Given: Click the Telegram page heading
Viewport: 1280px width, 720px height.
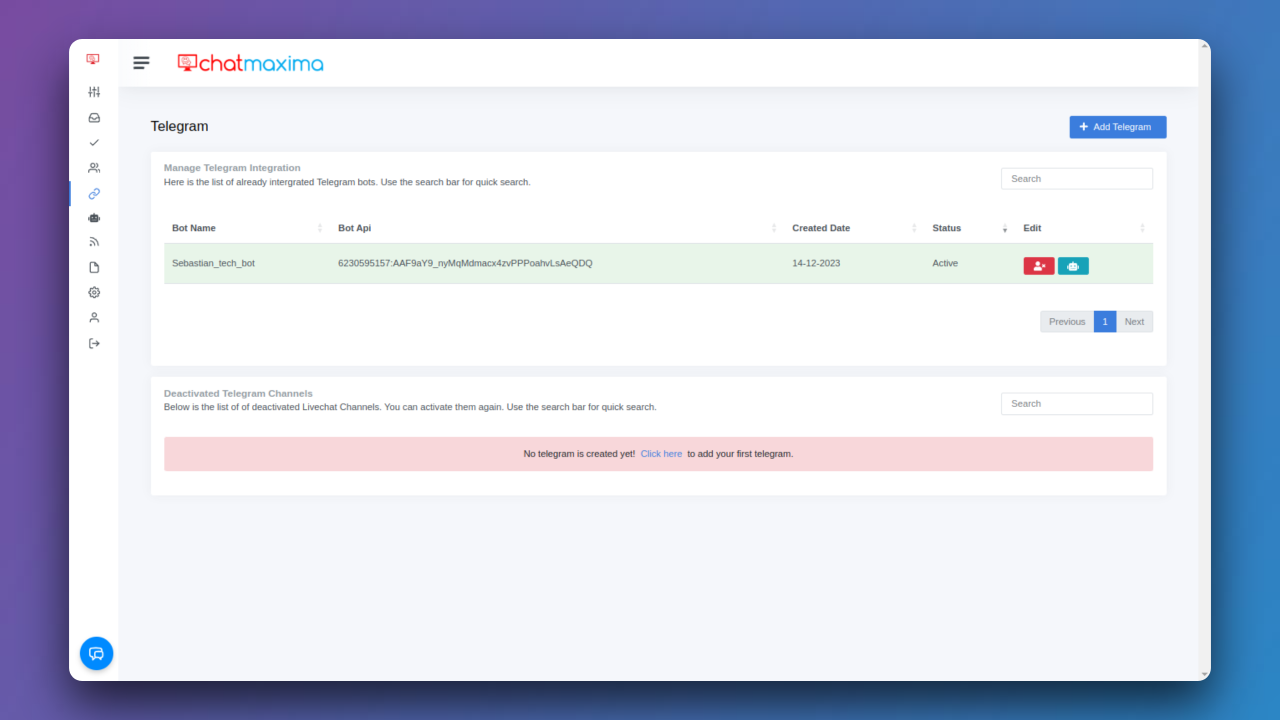Looking at the screenshot, I should 180,127.
